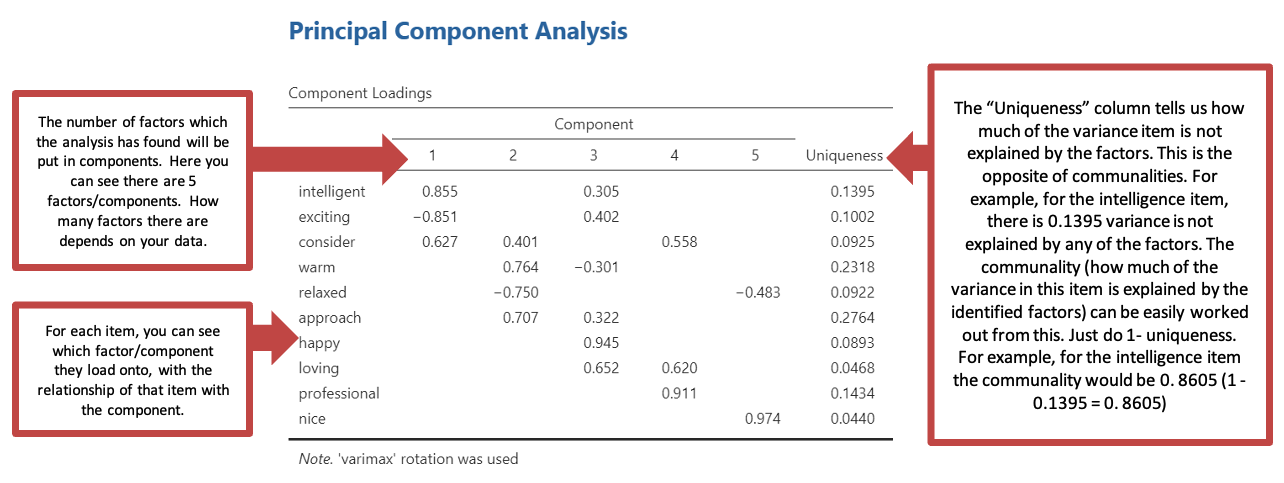Click the 0.974 loading for nice
The height and width of the screenshot is (483, 1284).
tap(762, 419)
